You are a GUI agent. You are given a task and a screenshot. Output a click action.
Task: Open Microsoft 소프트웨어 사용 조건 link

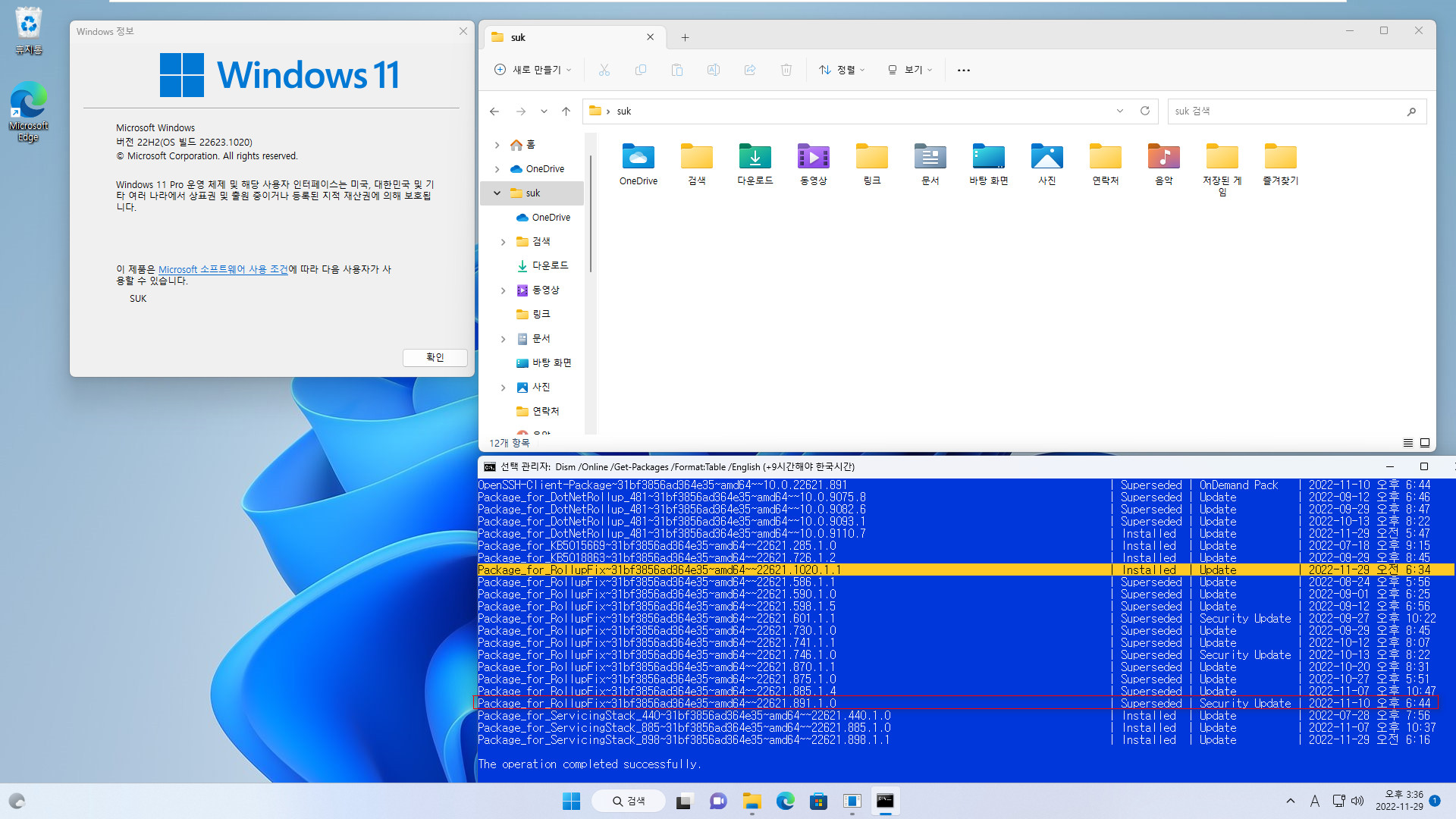click(x=223, y=269)
